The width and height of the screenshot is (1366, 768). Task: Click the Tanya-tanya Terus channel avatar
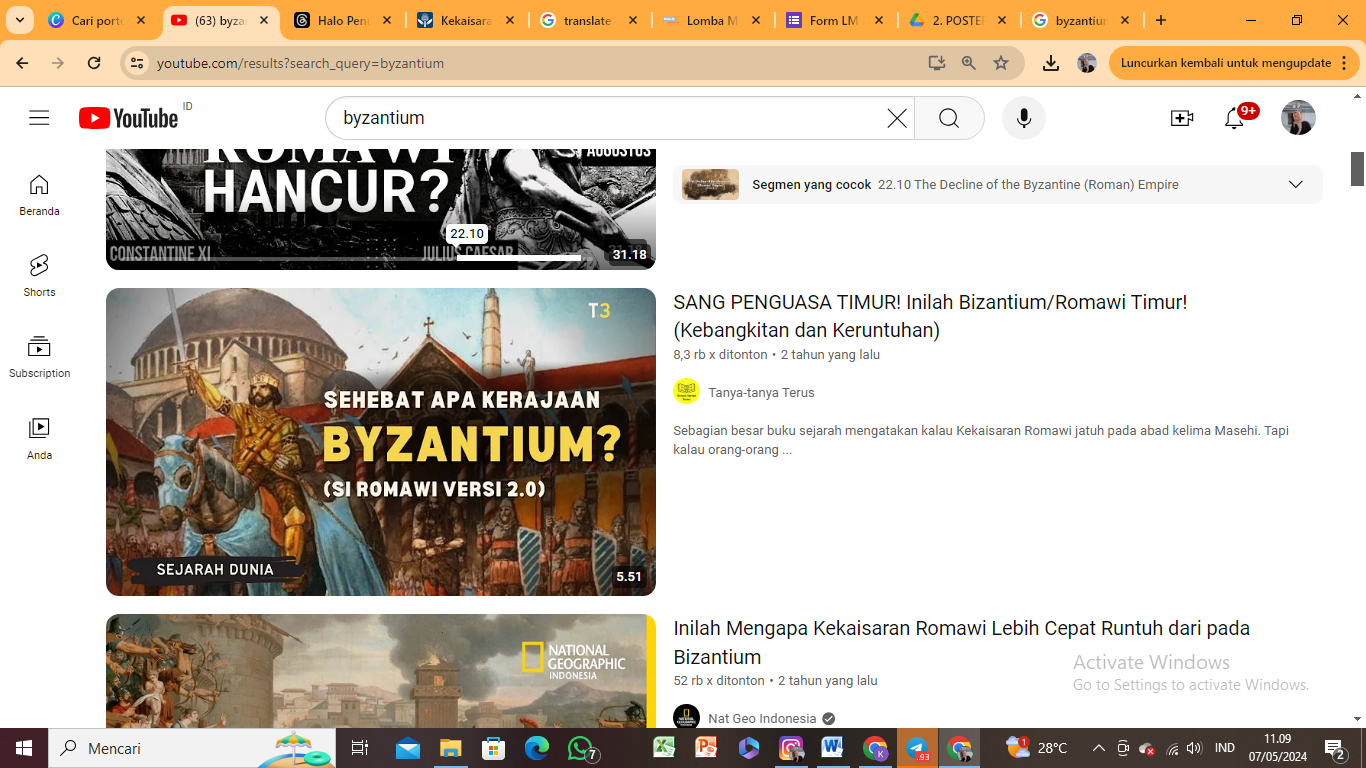[686, 391]
